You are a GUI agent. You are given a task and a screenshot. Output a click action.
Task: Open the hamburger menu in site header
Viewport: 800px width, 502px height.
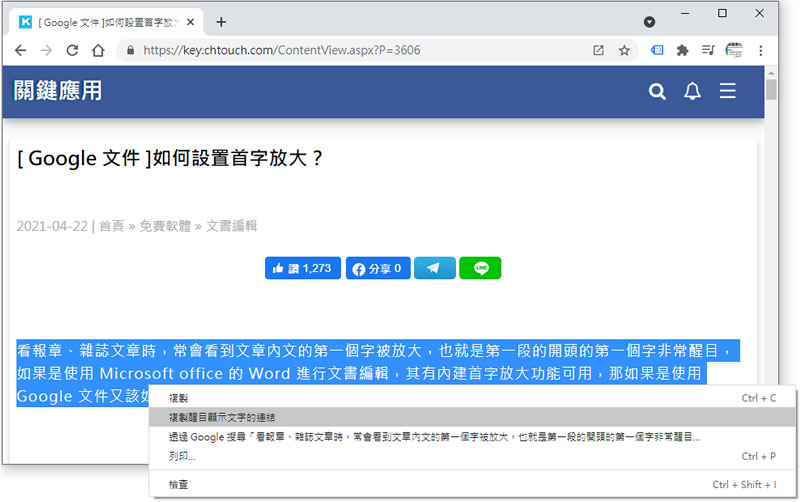728,91
